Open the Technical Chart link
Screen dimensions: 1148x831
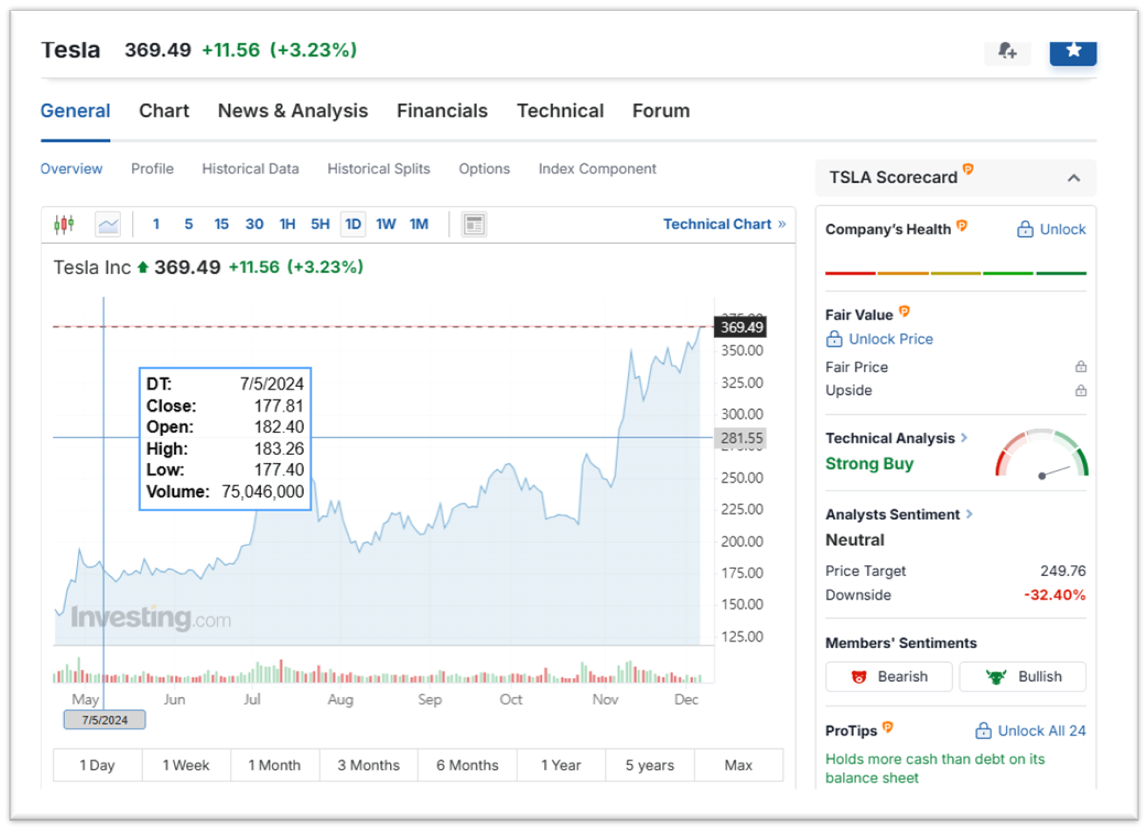click(x=724, y=224)
